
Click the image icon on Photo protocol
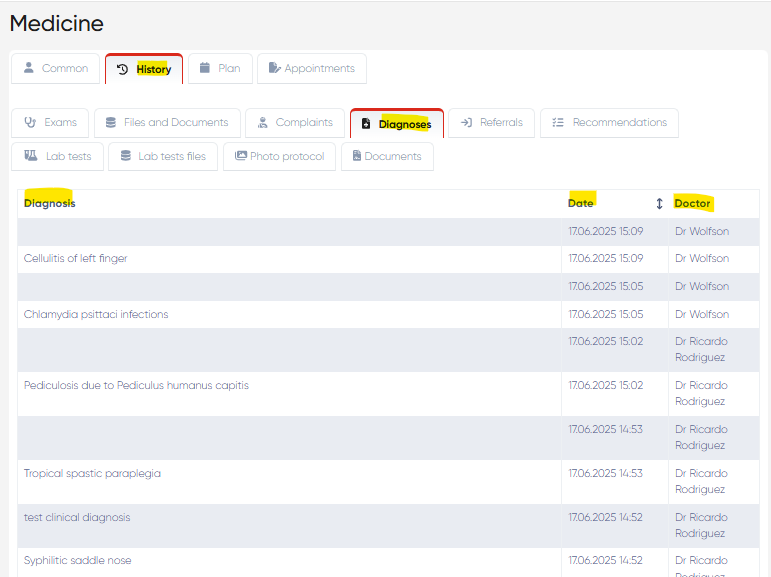tap(240, 157)
